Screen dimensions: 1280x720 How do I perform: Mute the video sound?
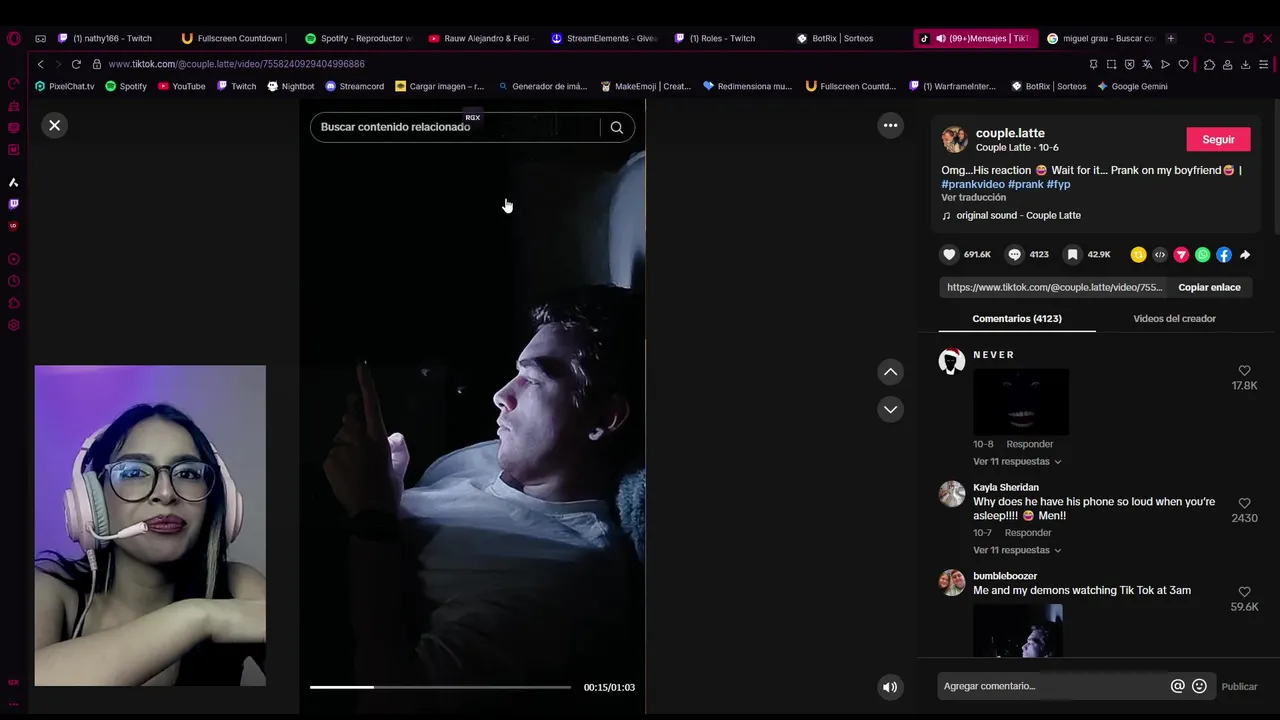(889, 687)
